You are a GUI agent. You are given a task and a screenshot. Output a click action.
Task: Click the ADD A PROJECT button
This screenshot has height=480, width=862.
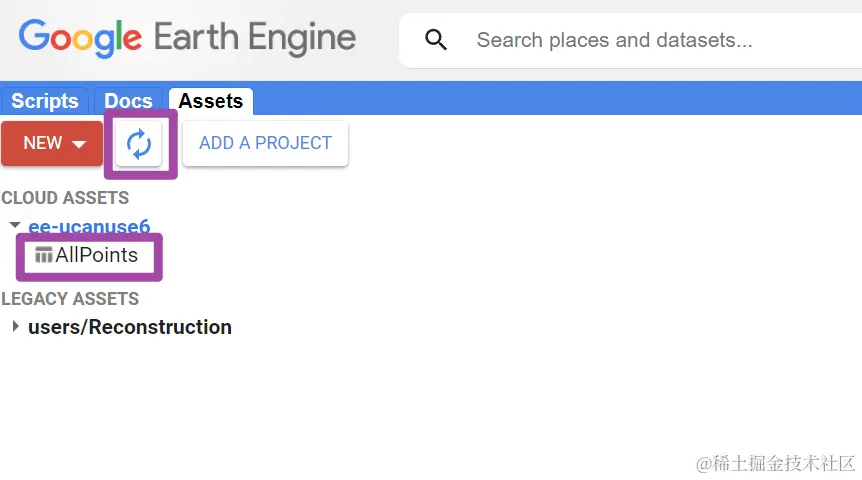pyautogui.click(x=266, y=144)
